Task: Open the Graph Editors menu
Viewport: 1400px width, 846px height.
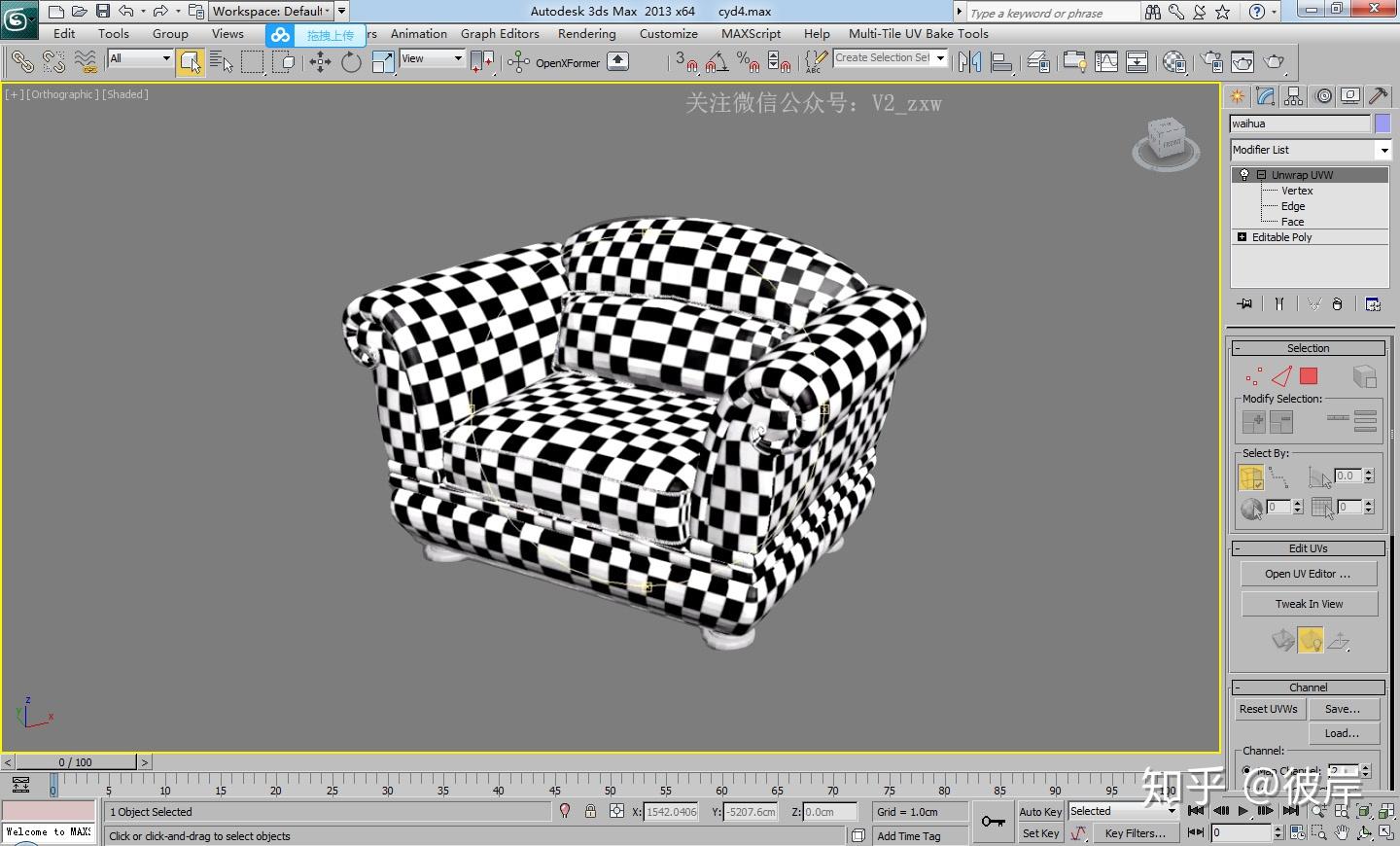Action: click(x=500, y=34)
